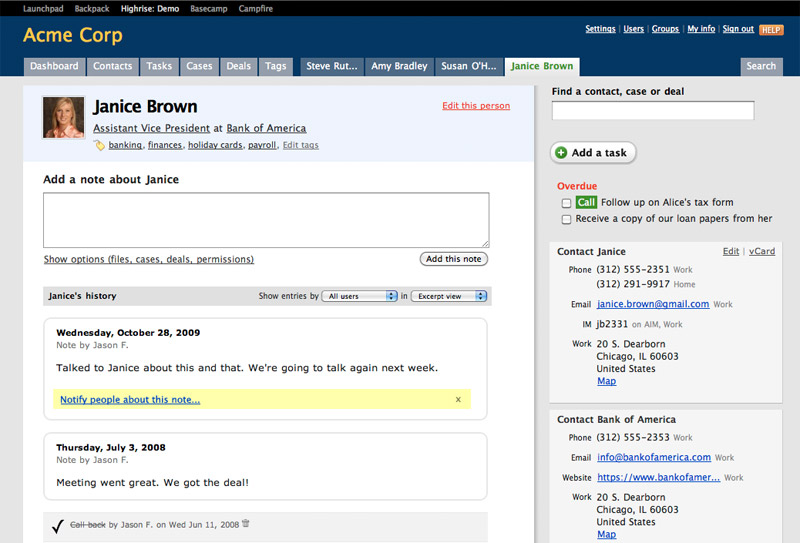Open the Contacts tab
Image resolution: width=800 pixels, height=543 pixels.
coord(113,66)
